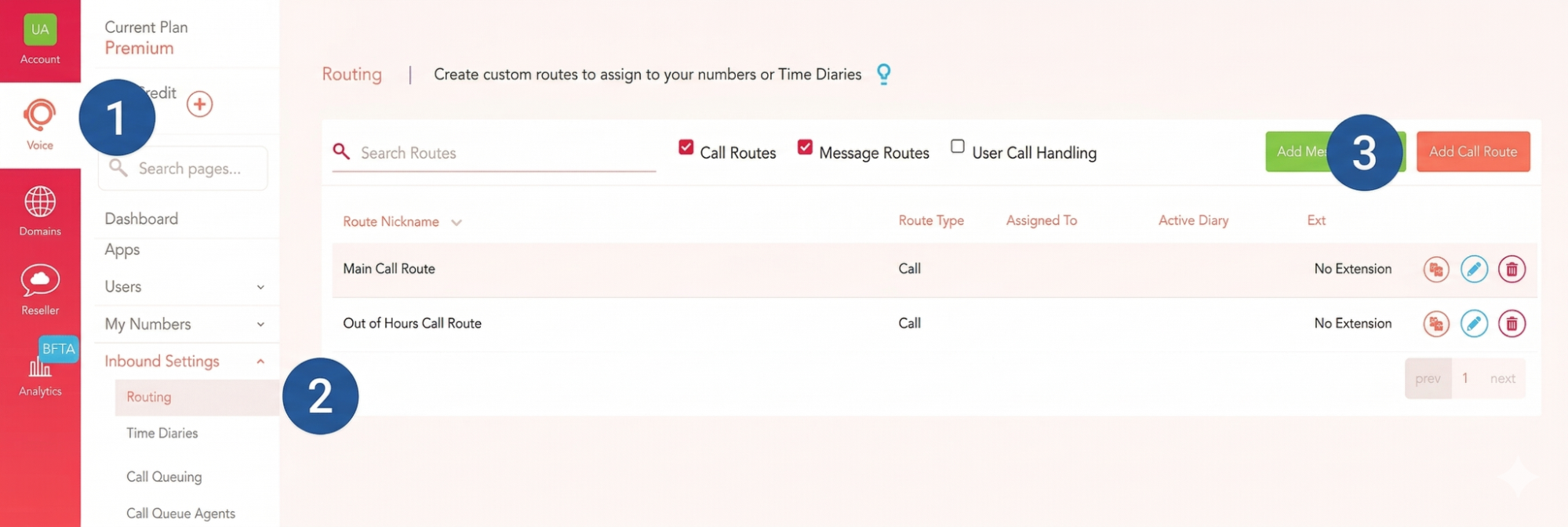The height and width of the screenshot is (527, 1568).
Task: Enable the User Call Handling checkbox
Action: pos(957,147)
